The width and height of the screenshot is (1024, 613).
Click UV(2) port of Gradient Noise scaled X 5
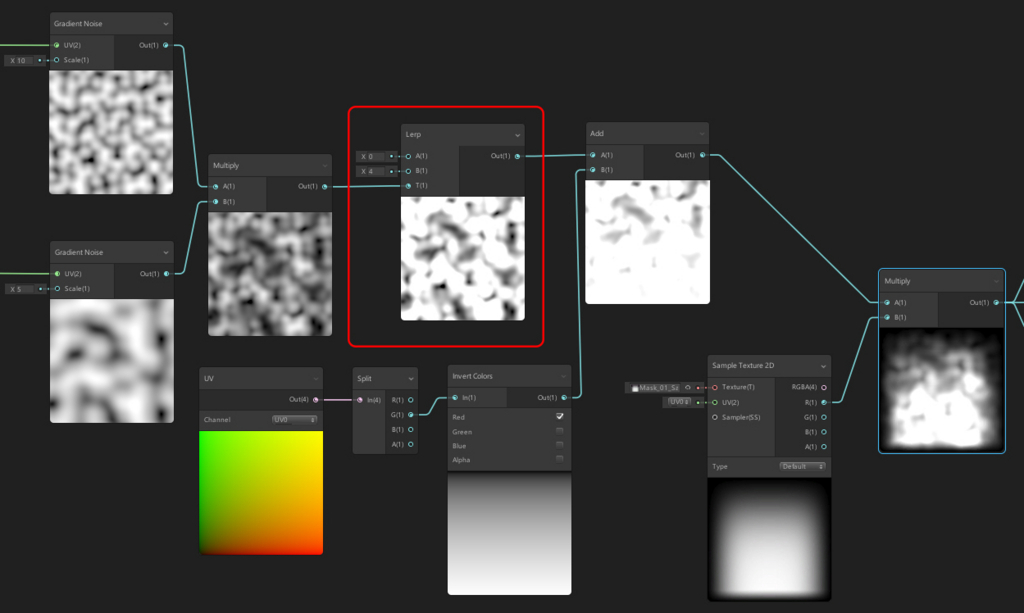point(57,274)
